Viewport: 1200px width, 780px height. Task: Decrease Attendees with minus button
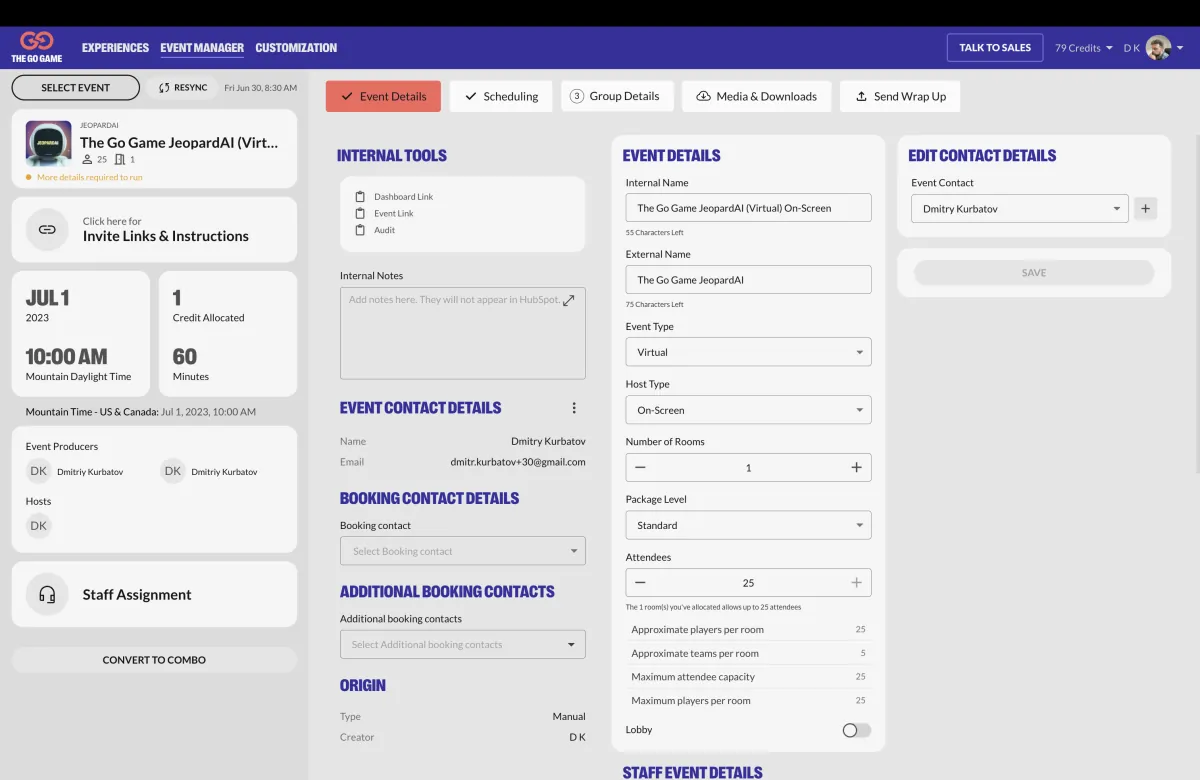[x=640, y=582]
